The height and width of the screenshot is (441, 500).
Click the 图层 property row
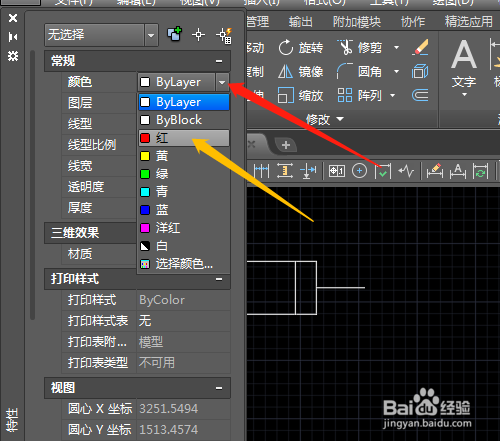[99, 103]
